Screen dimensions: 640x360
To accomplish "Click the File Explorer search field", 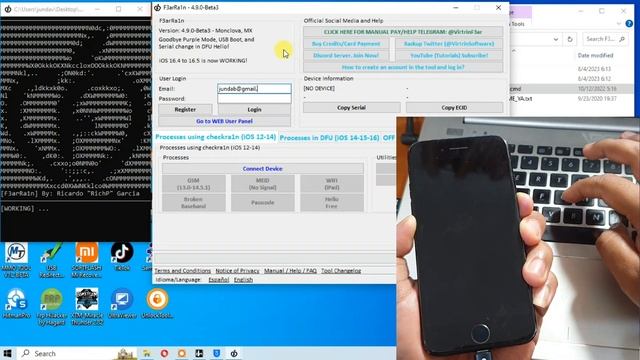I will pyautogui.click(x=605, y=39).
